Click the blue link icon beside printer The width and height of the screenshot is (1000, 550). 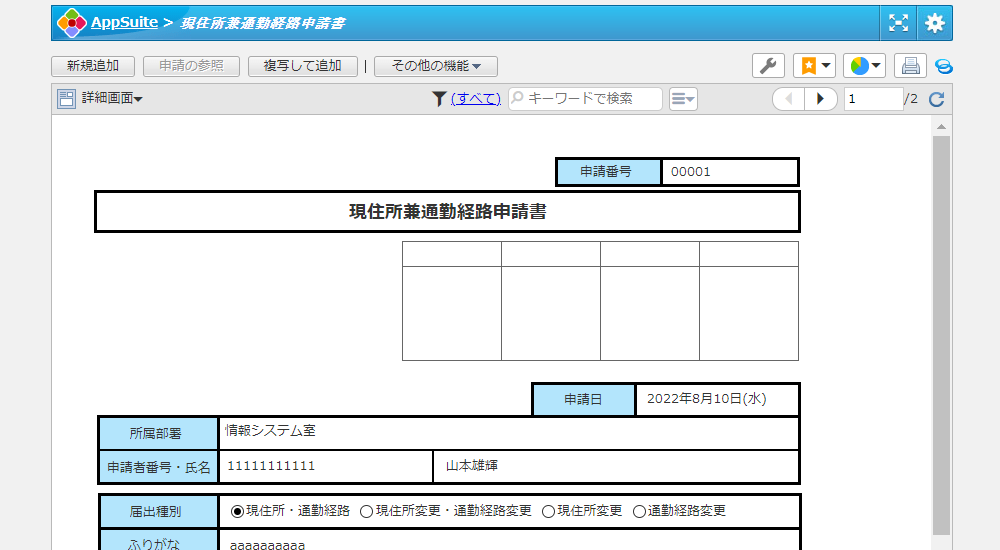point(943,66)
